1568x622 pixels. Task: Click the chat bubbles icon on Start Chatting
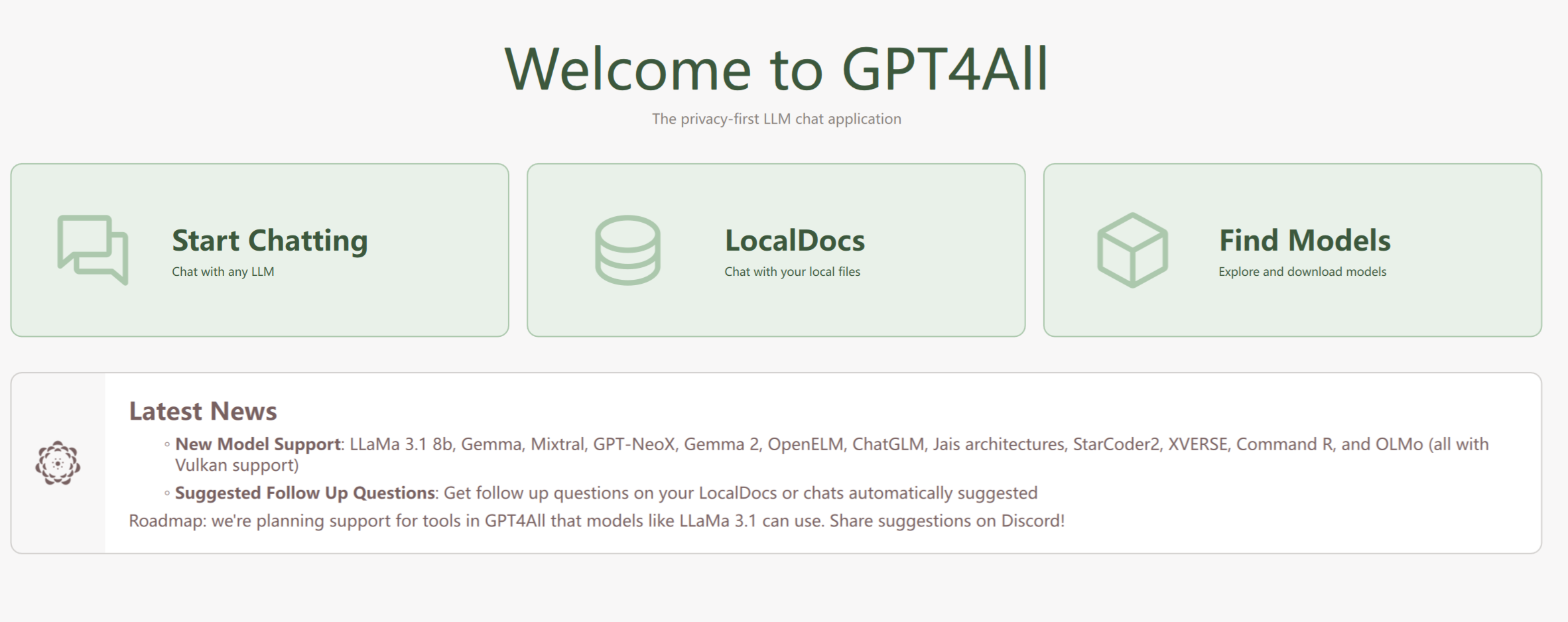tap(93, 250)
